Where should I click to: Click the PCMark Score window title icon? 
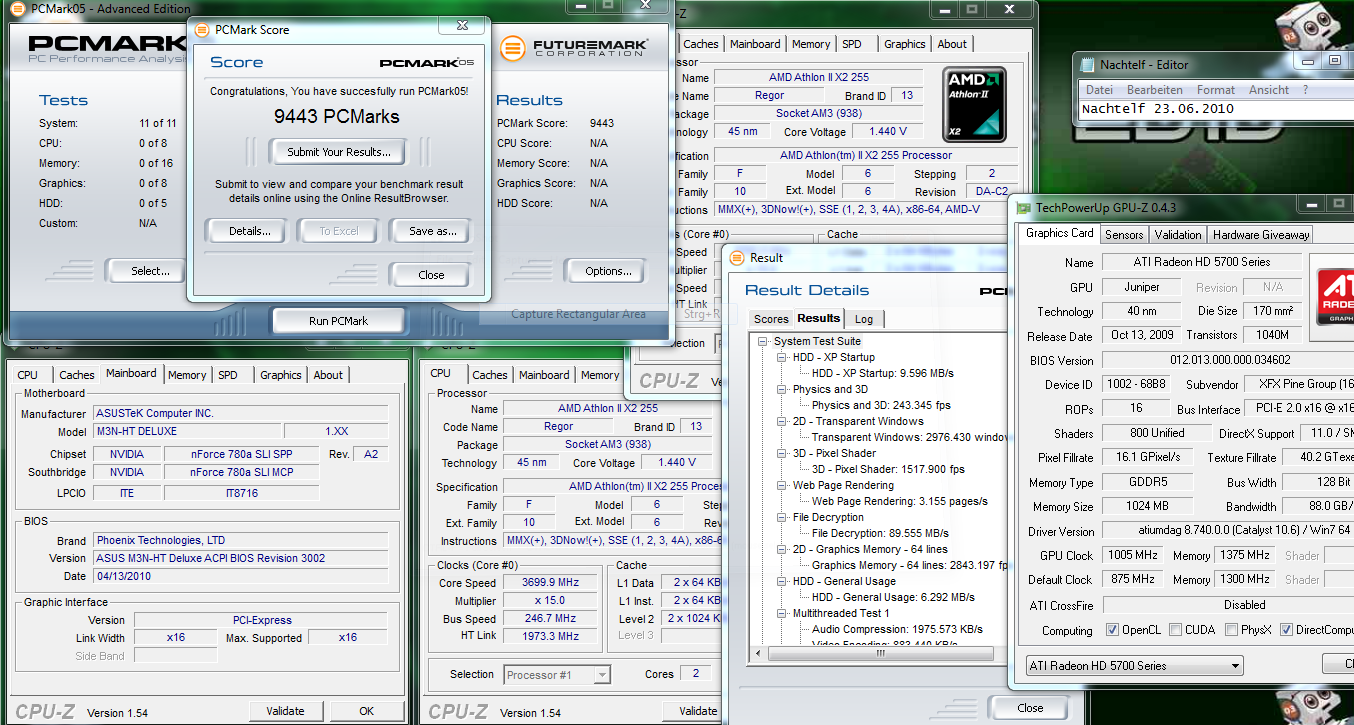pyautogui.click(x=201, y=30)
